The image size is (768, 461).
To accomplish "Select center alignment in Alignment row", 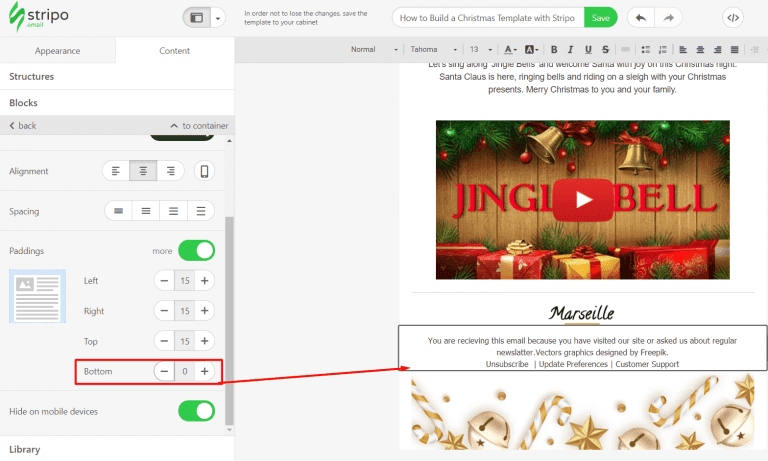I will click(144, 171).
